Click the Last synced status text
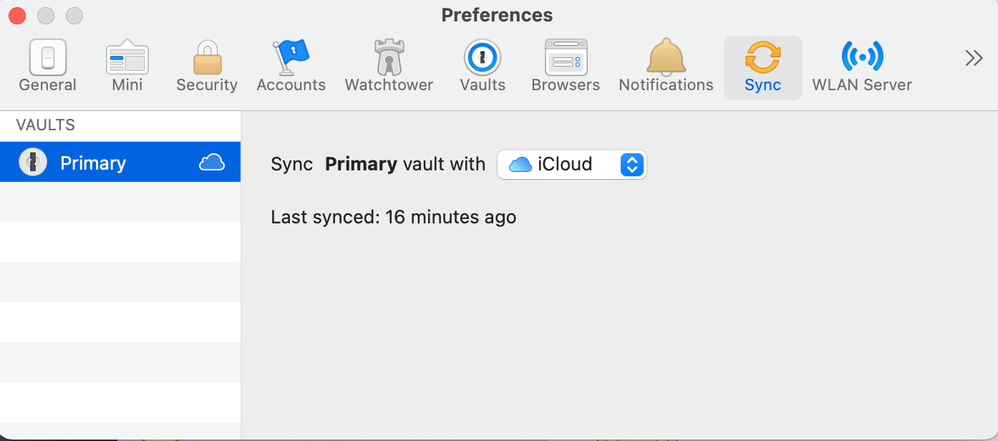The image size is (998, 441). tap(393, 218)
